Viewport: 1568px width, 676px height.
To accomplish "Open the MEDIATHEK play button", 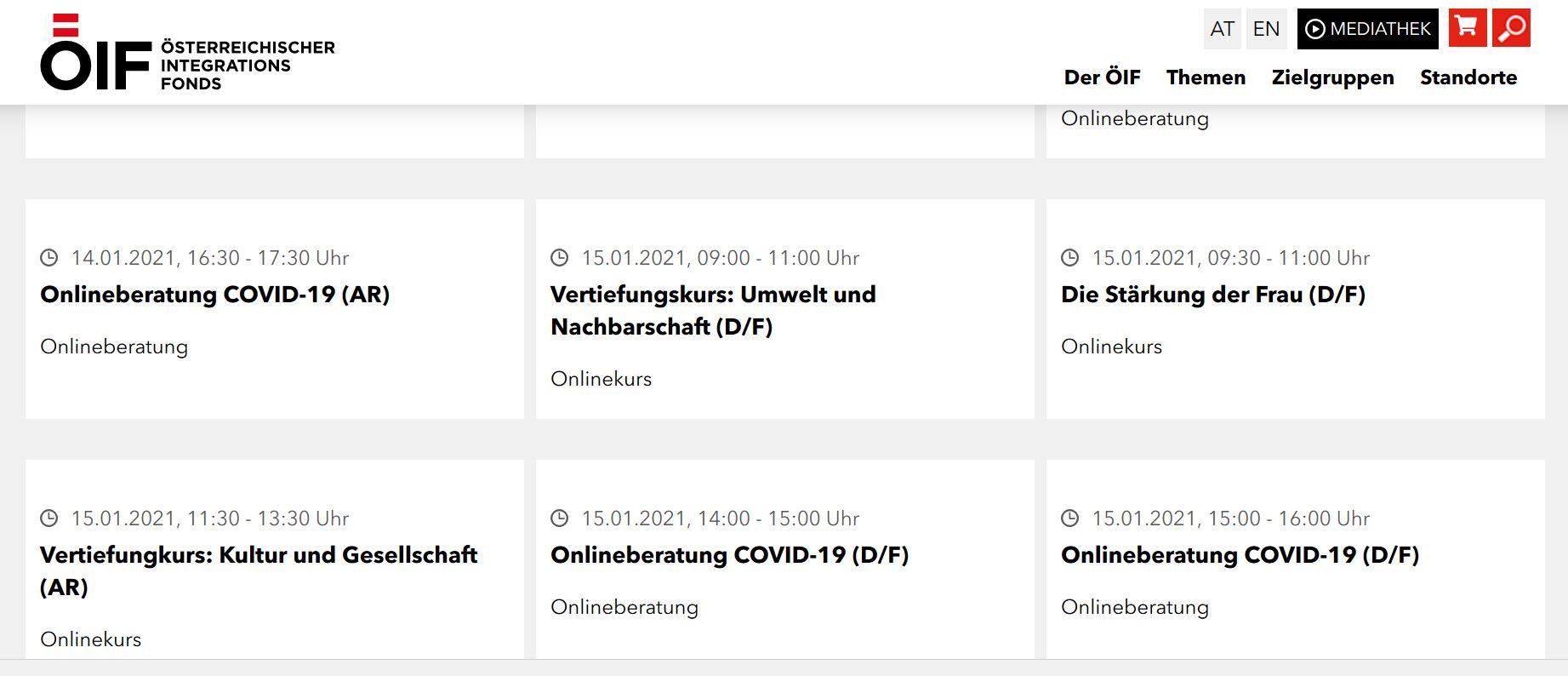I will coord(1367,29).
